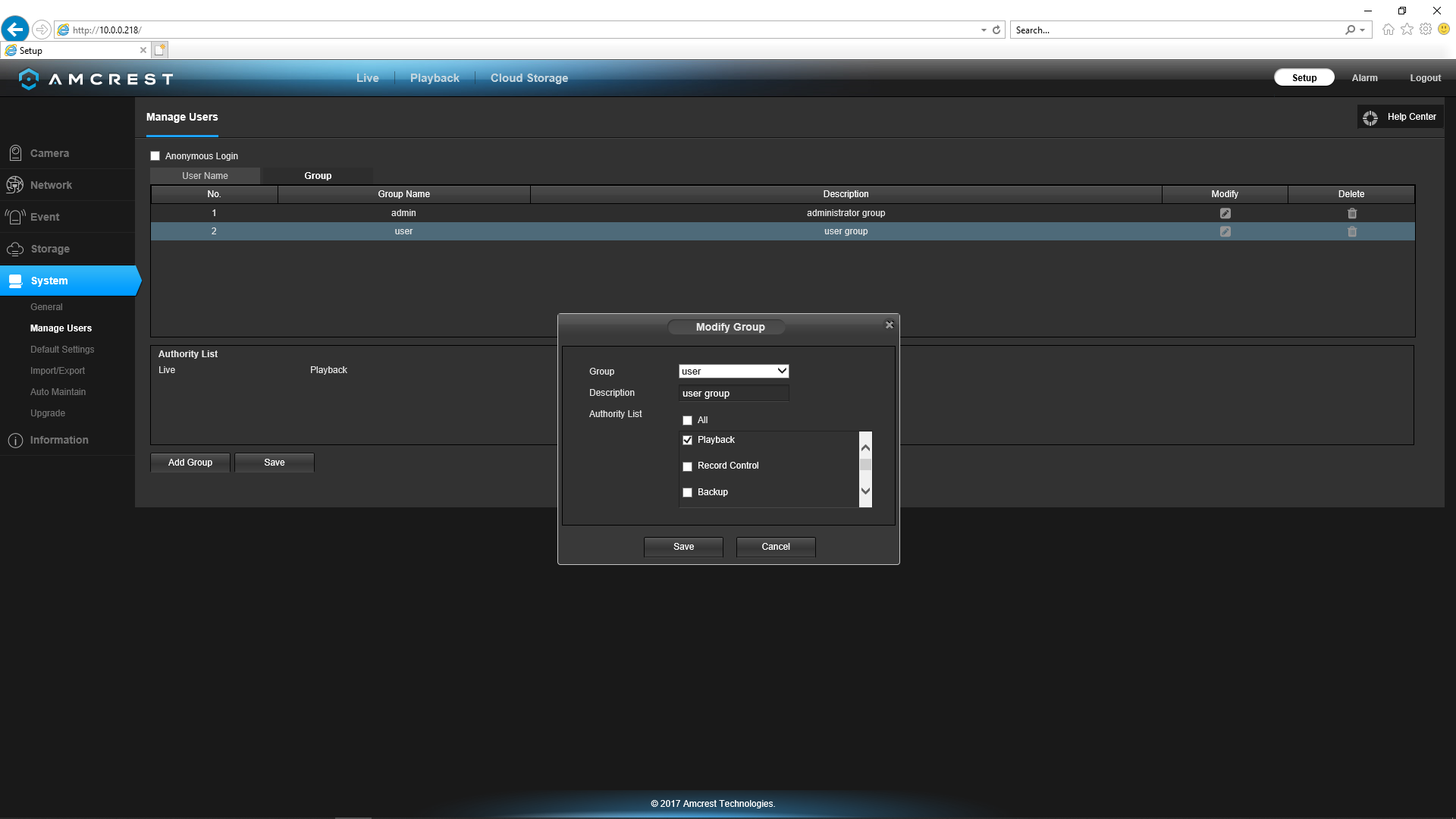Go to Cloud Storage
Screen dimensions: 1456x819
(x=529, y=78)
